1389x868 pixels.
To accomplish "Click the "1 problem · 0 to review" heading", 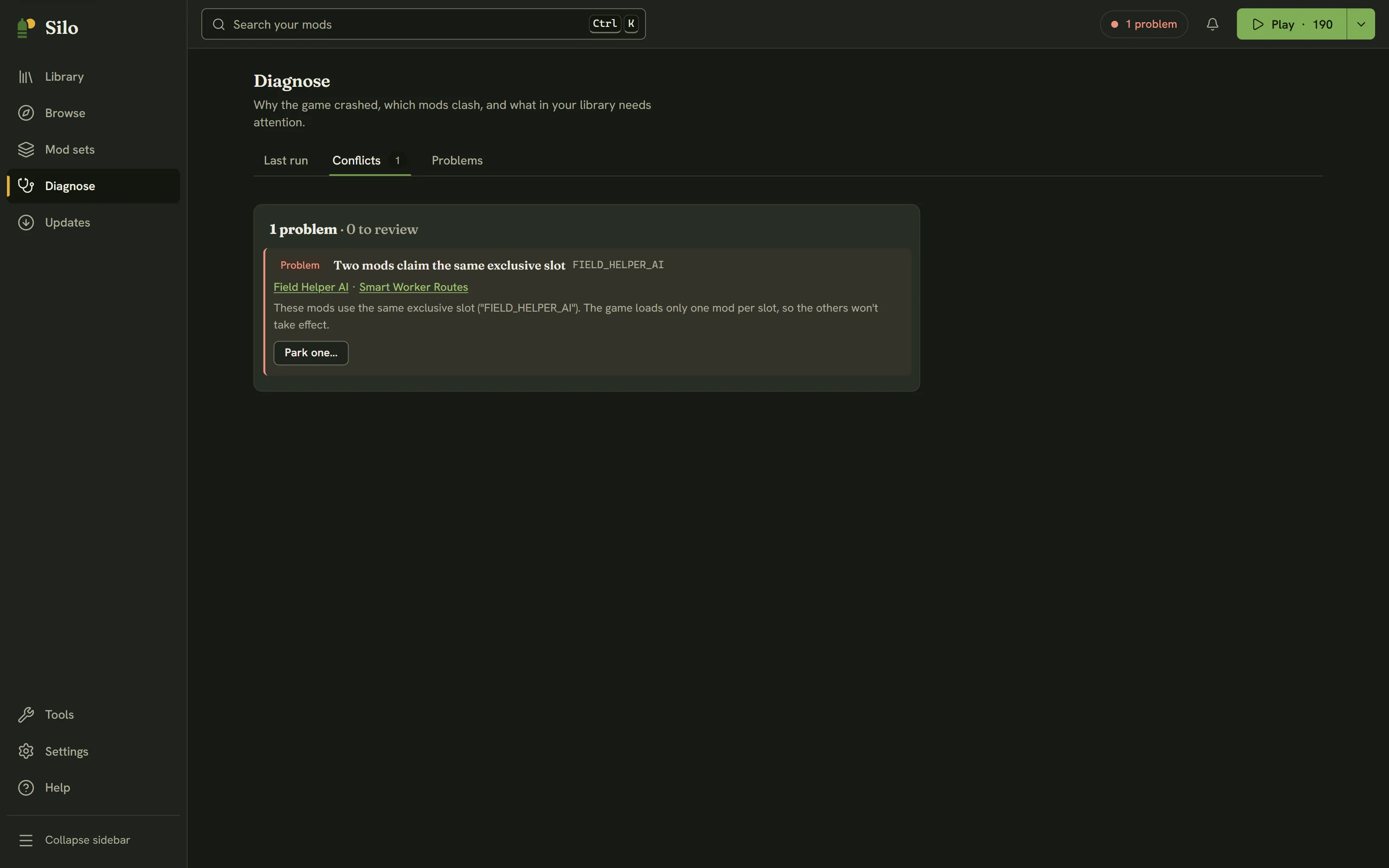I will (x=344, y=229).
